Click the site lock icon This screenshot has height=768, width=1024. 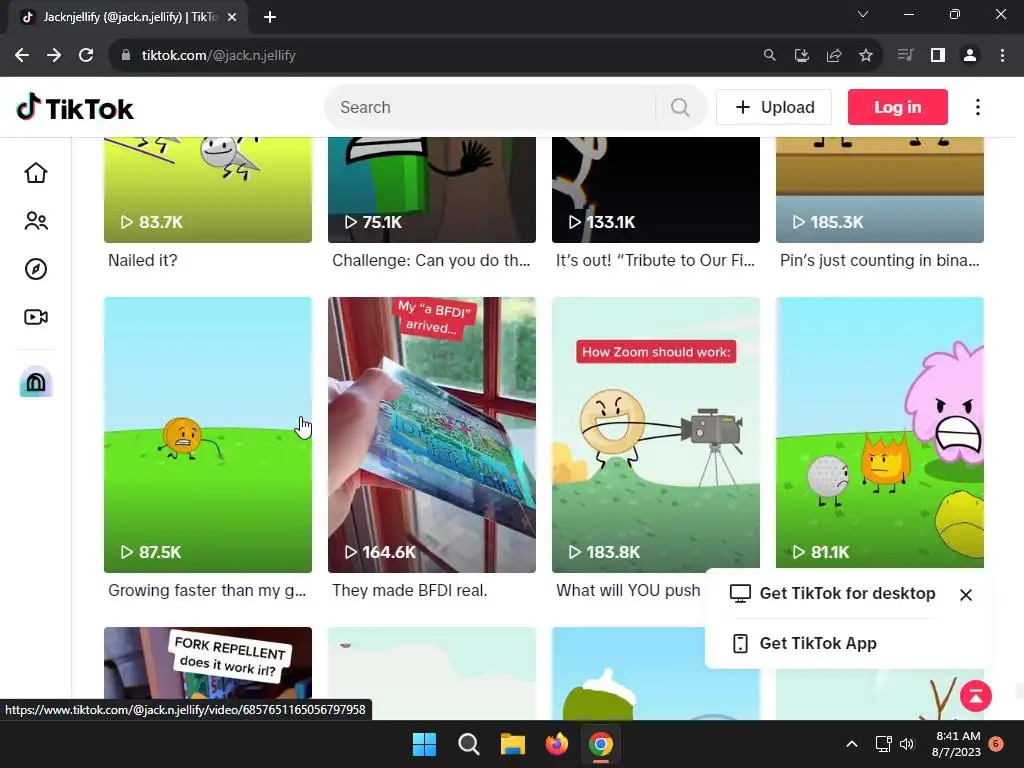point(126,56)
